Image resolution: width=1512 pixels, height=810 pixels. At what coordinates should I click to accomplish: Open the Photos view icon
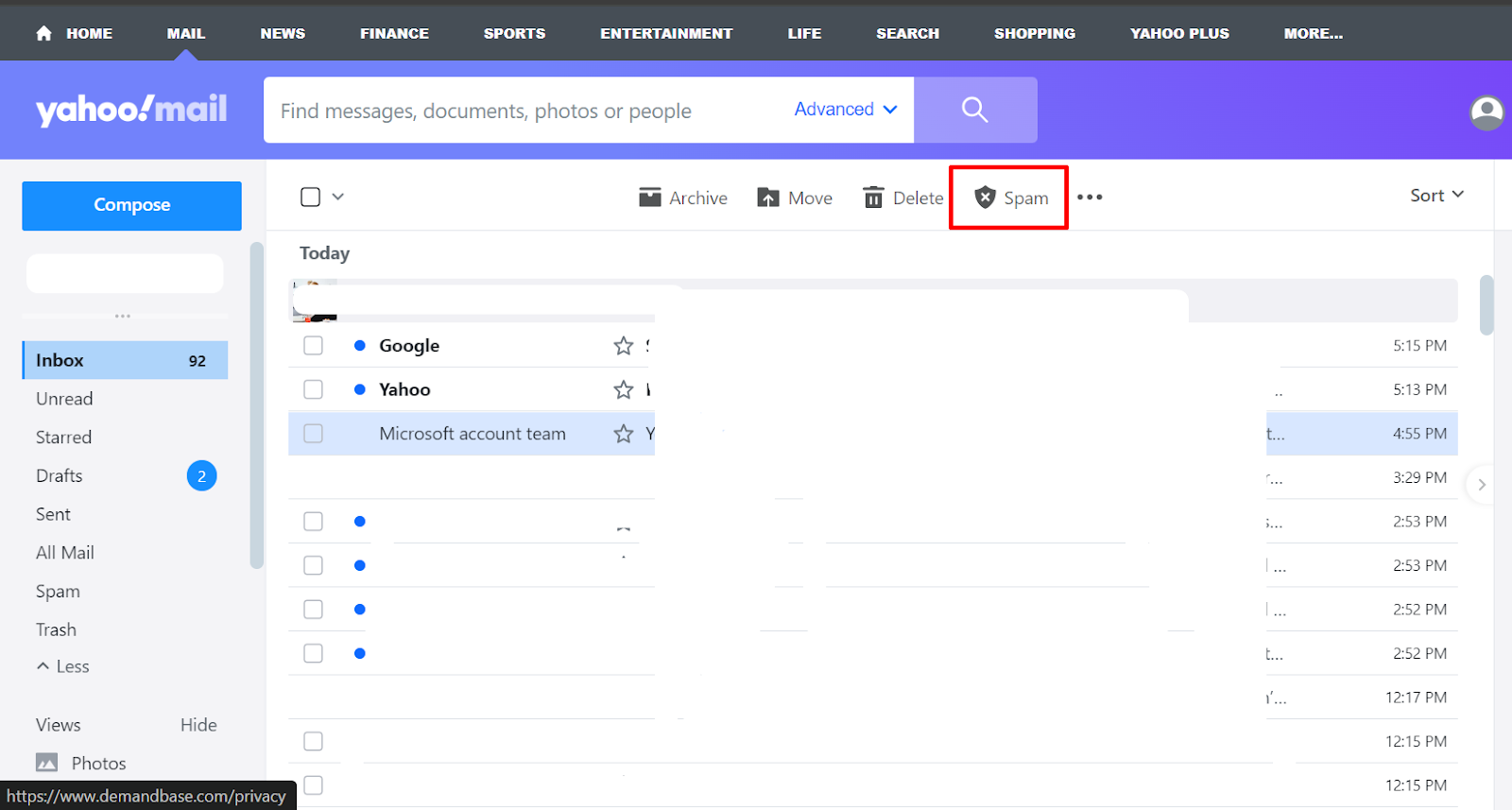click(47, 763)
